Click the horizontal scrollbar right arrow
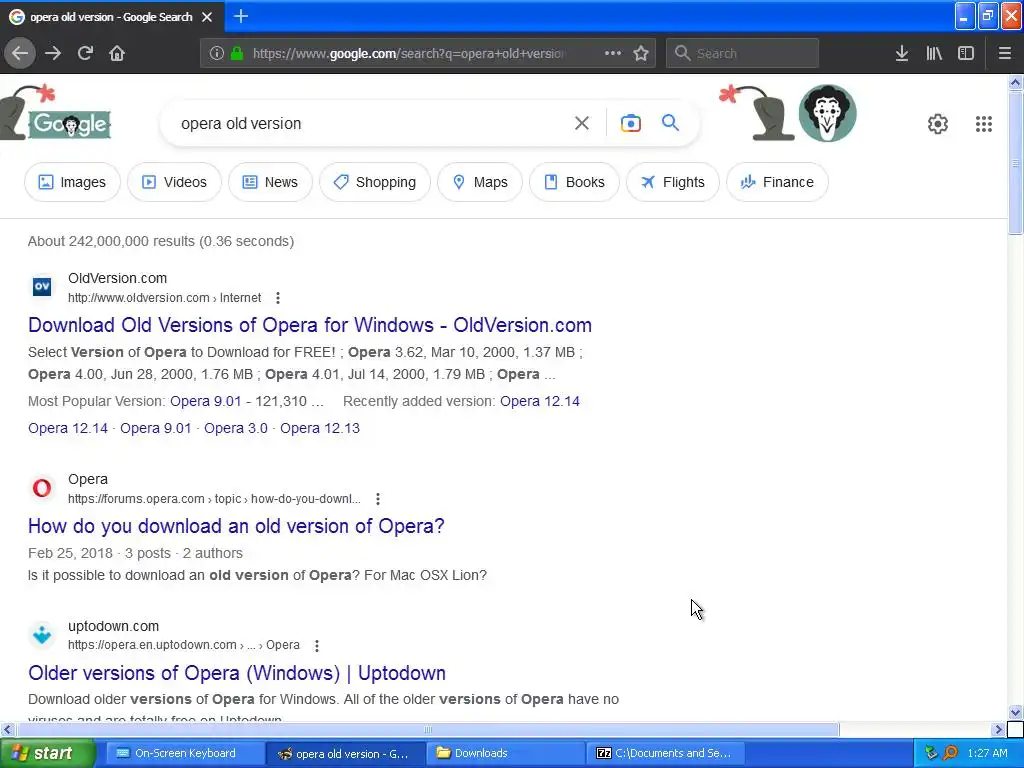 point(999,729)
